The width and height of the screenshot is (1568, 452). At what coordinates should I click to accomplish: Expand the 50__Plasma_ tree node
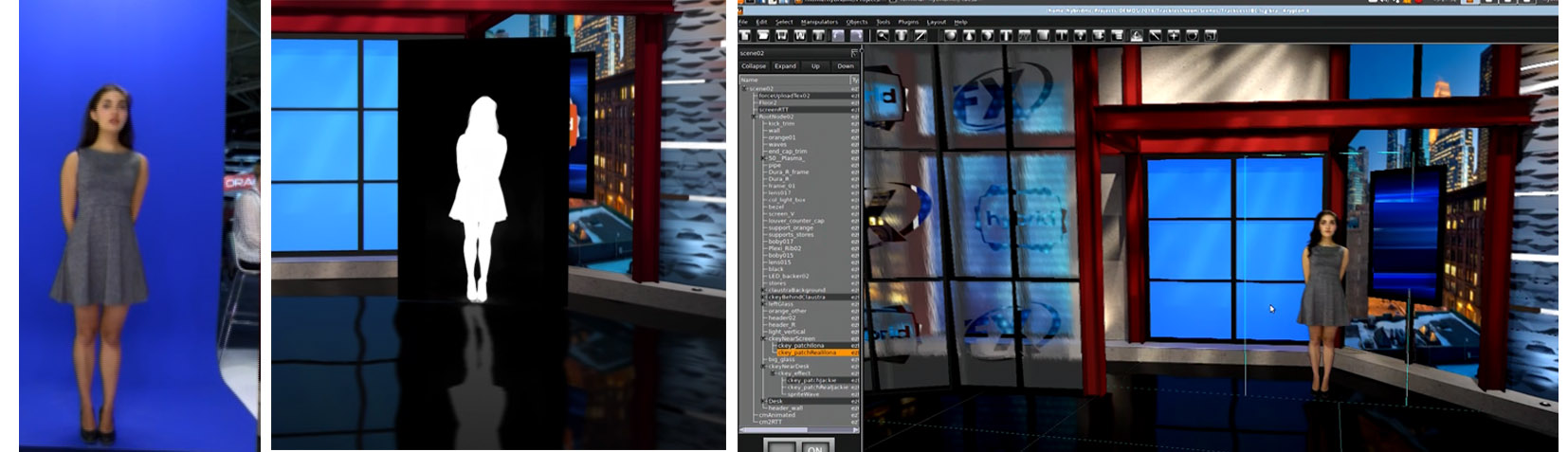(763, 158)
